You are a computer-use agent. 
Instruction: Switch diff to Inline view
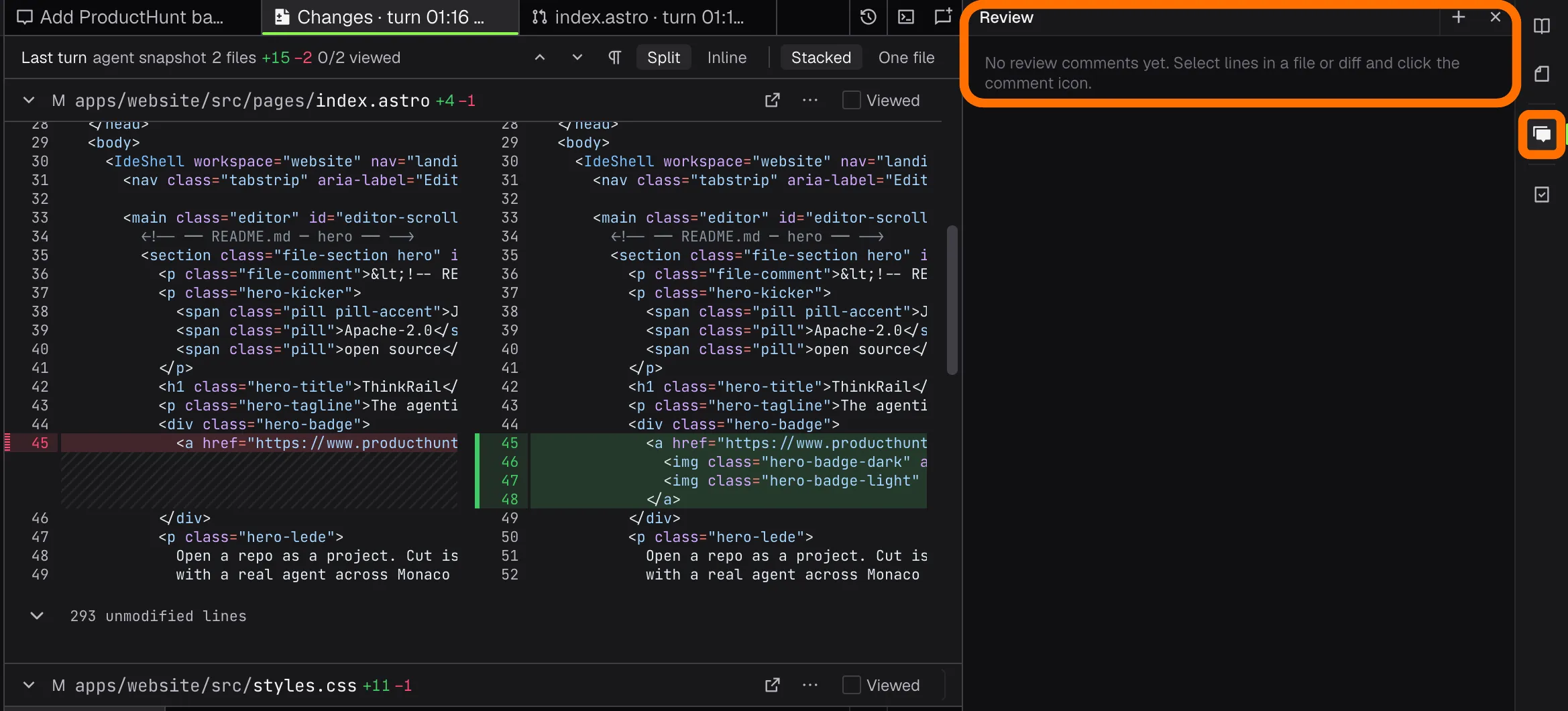727,58
